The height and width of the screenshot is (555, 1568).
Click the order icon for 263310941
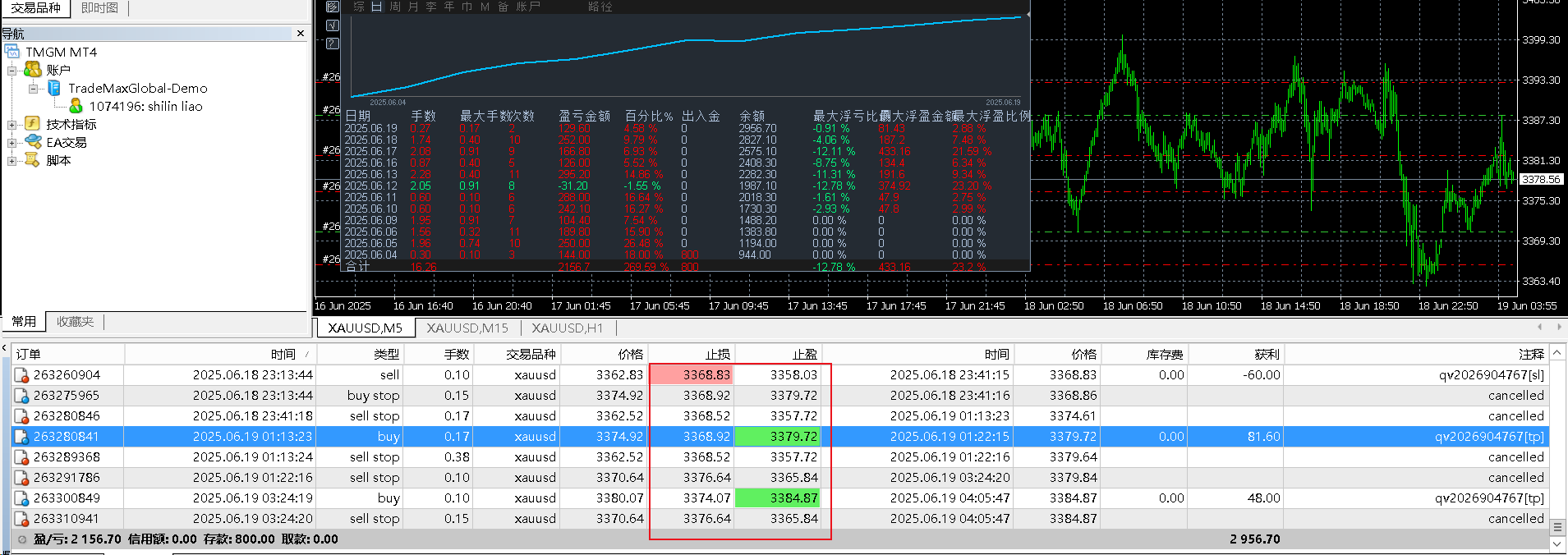click(22, 519)
